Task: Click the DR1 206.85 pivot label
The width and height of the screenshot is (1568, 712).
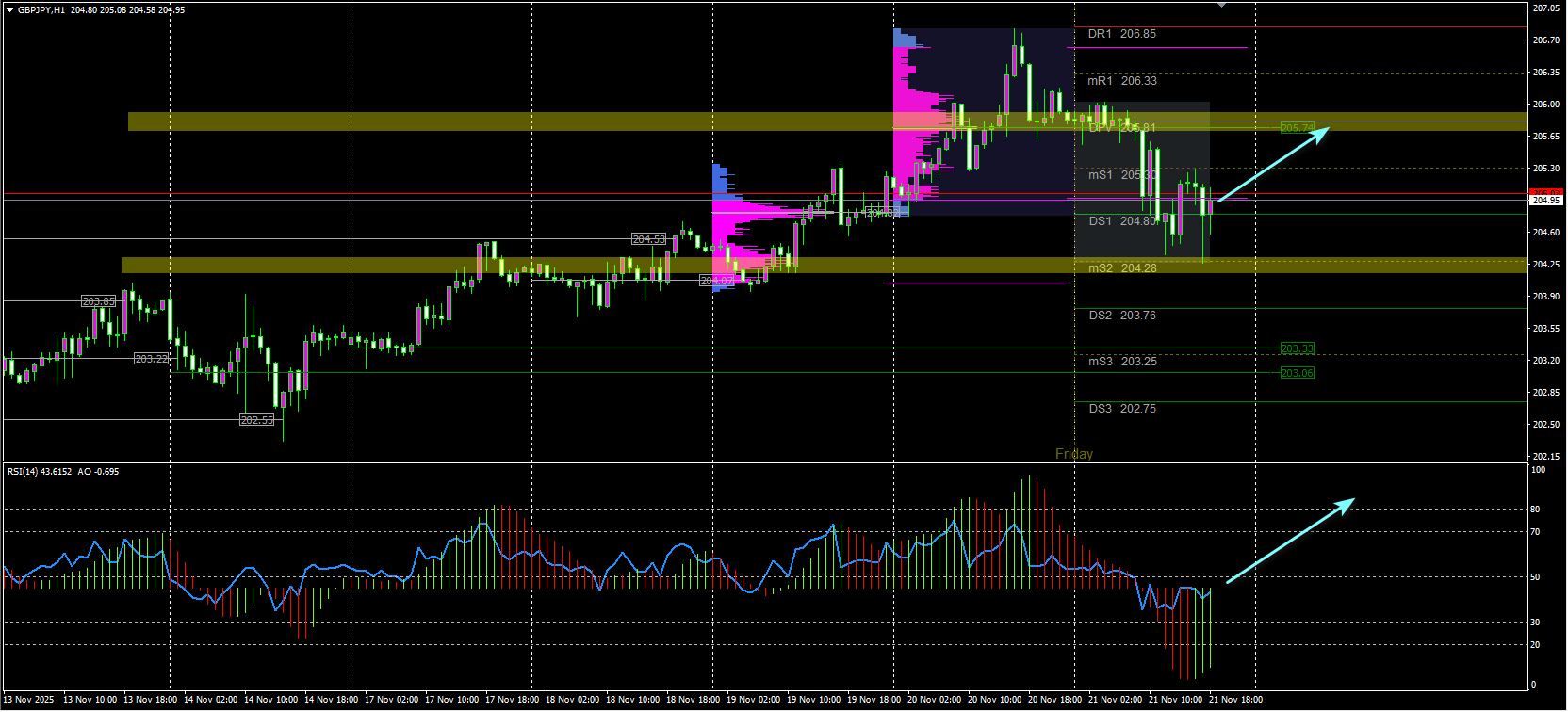Action: [1121, 34]
